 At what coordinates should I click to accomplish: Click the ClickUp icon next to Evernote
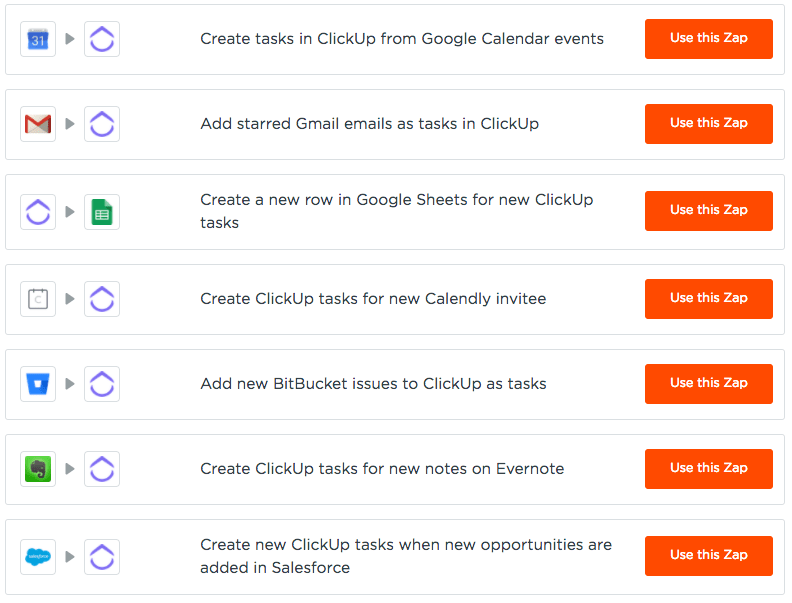tap(102, 469)
